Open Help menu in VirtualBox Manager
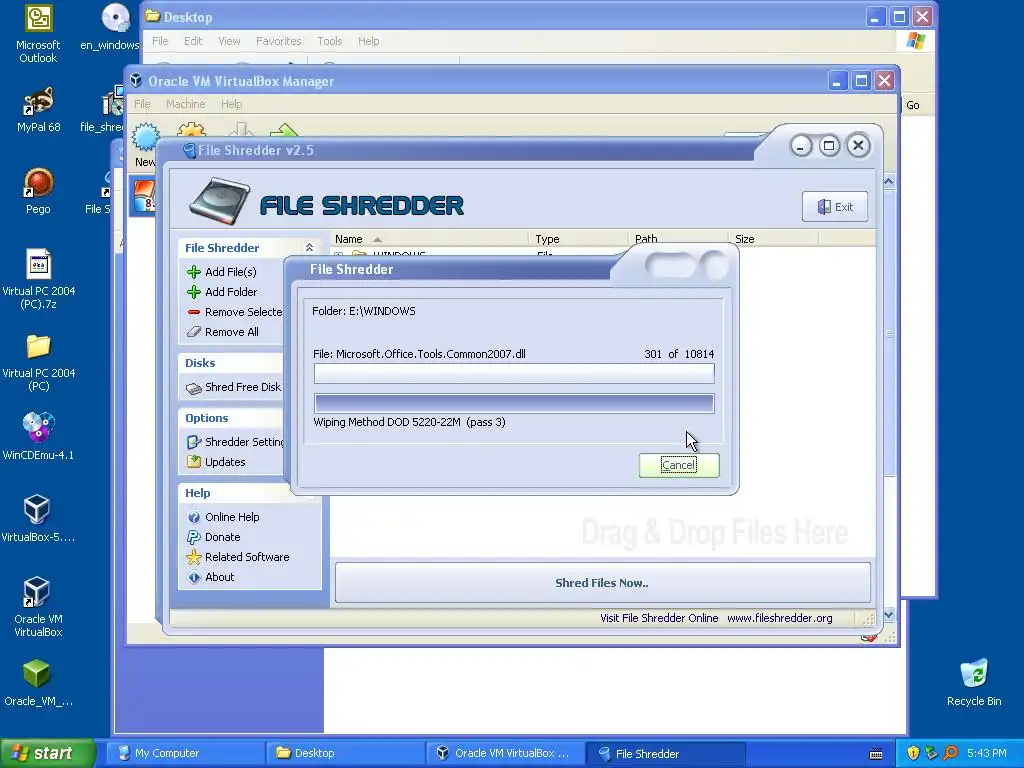This screenshot has width=1024, height=768. (x=231, y=104)
